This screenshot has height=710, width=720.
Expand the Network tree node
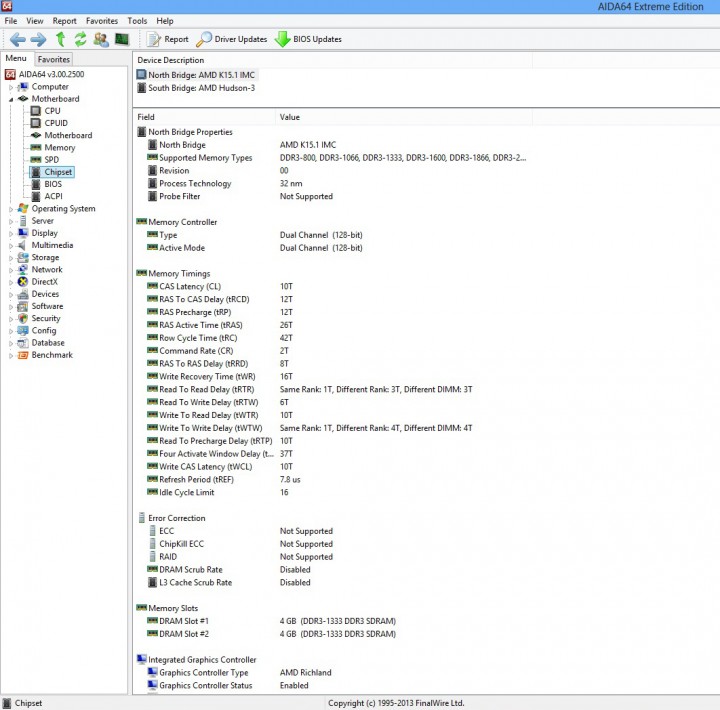point(11,270)
